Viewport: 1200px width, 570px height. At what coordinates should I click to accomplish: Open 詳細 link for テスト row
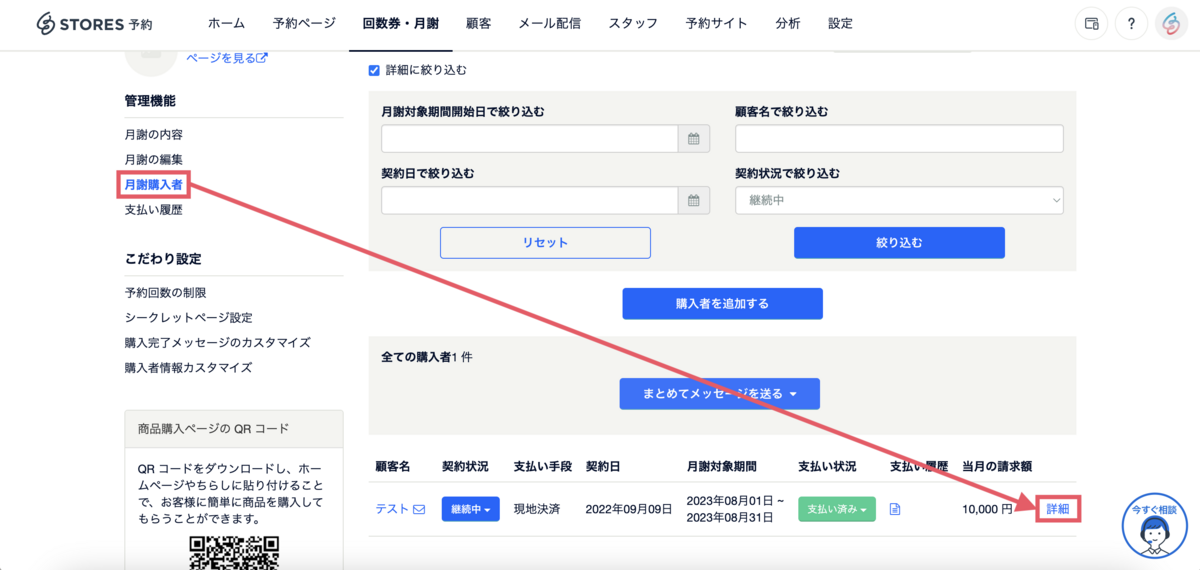tap(1058, 509)
